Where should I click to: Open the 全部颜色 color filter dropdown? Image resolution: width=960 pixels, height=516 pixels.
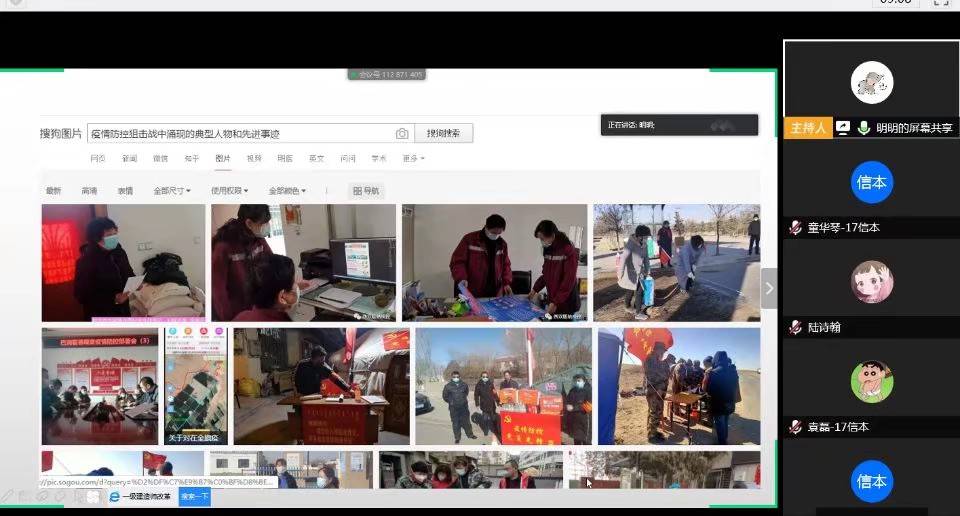tap(287, 191)
